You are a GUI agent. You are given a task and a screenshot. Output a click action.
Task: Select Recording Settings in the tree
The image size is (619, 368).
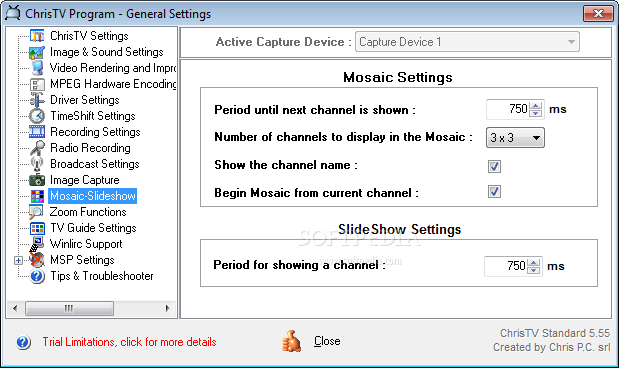pos(95,132)
